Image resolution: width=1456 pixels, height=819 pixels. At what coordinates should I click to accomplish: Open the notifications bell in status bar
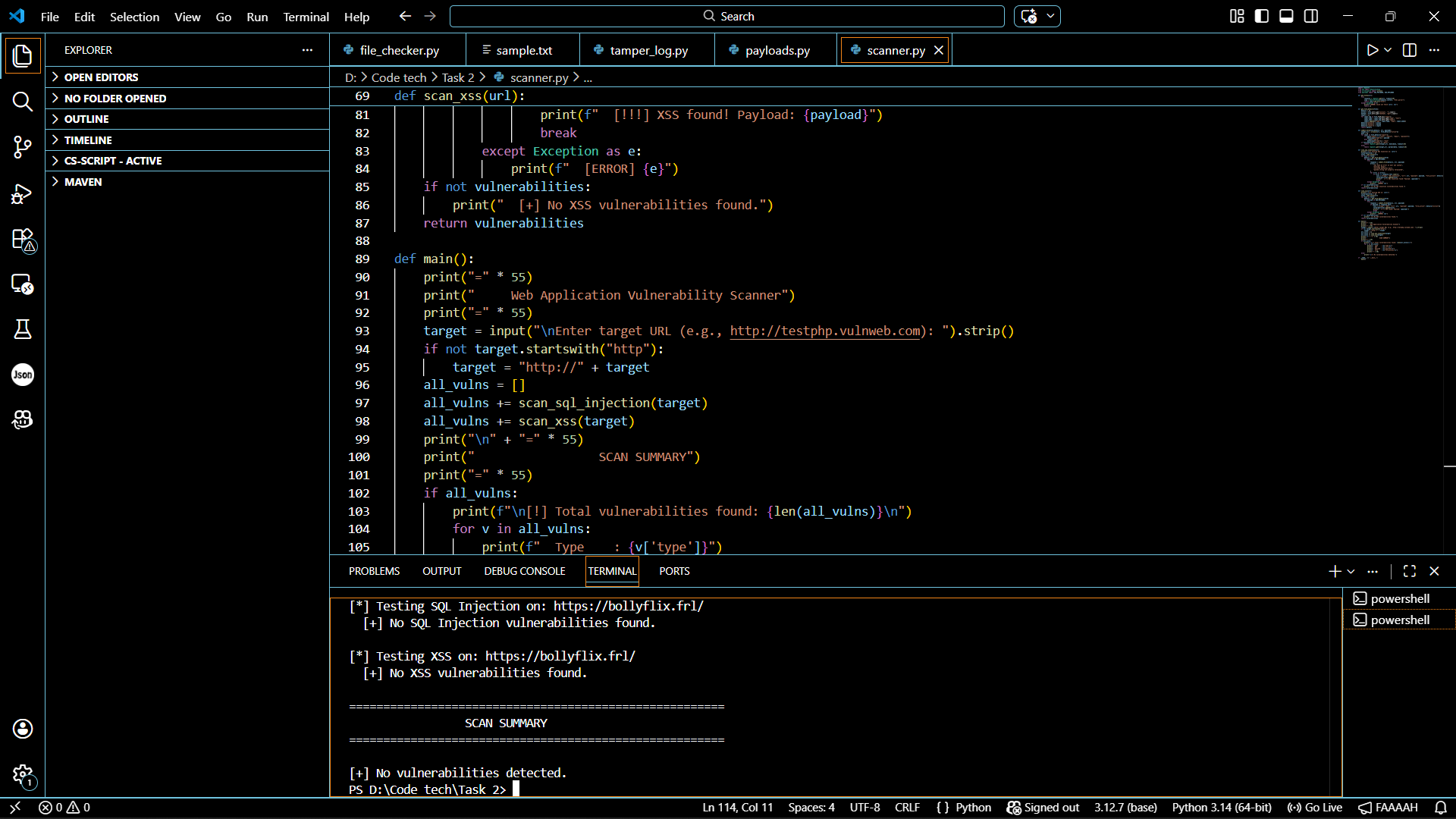(1441, 808)
